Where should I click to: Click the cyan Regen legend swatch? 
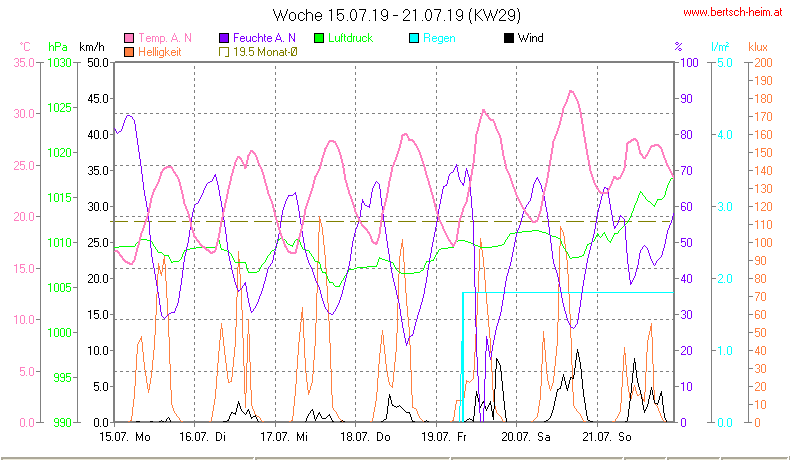click(414, 38)
